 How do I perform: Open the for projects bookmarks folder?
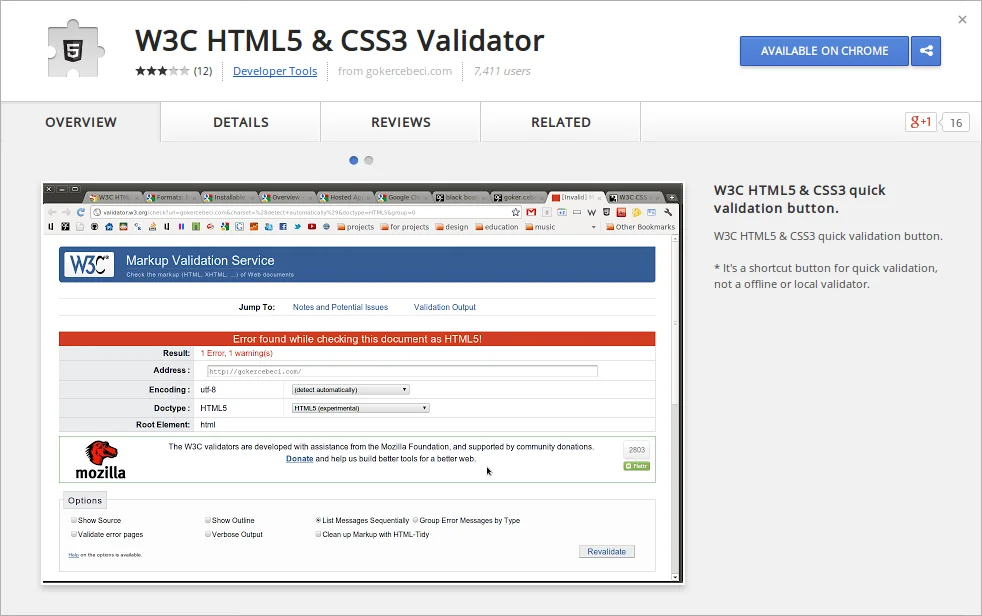tap(405, 227)
